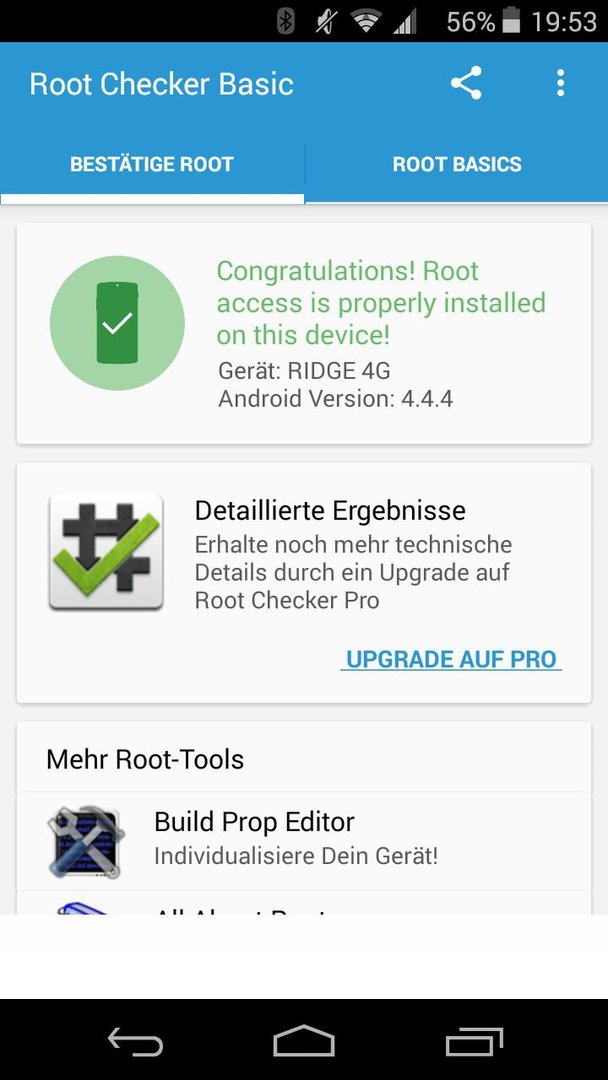Tap the Build Prop Editor tool icon
608x1080 pixels.
[85, 842]
